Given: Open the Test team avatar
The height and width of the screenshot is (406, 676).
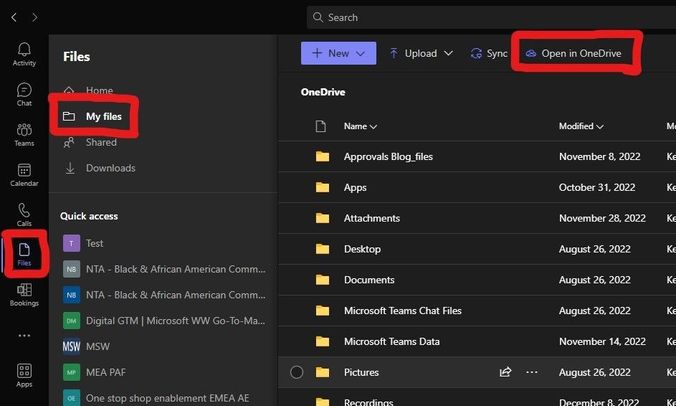Looking at the screenshot, I should 71,243.
